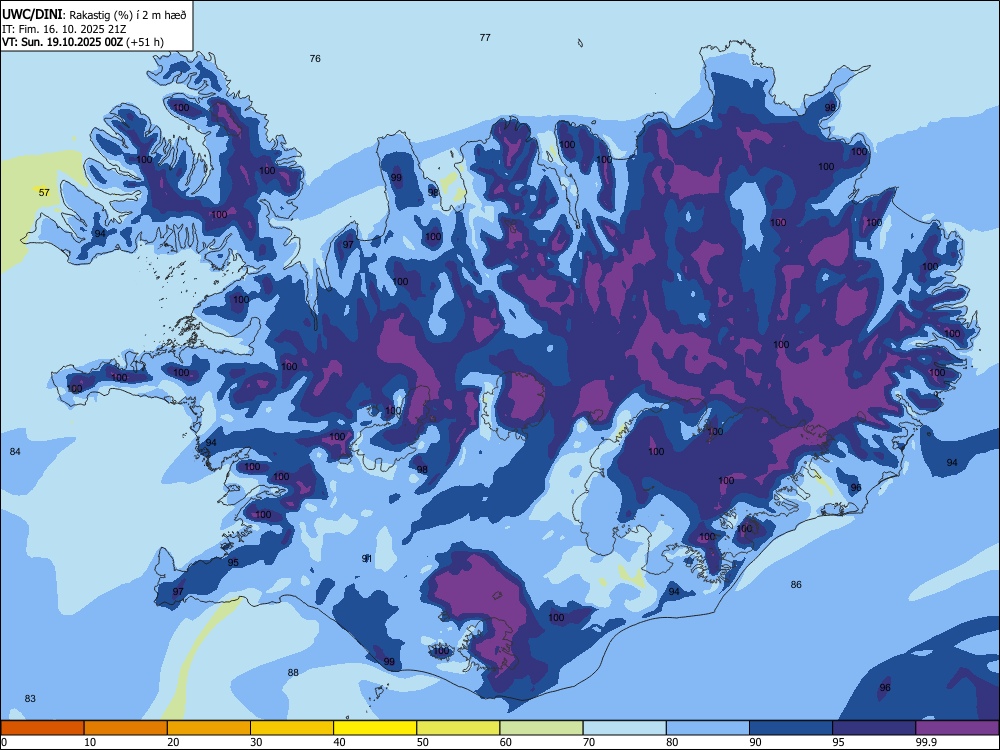Click the "86" humidity value off the southeast coast
Viewport: 1000px width, 750px height.
tap(796, 584)
